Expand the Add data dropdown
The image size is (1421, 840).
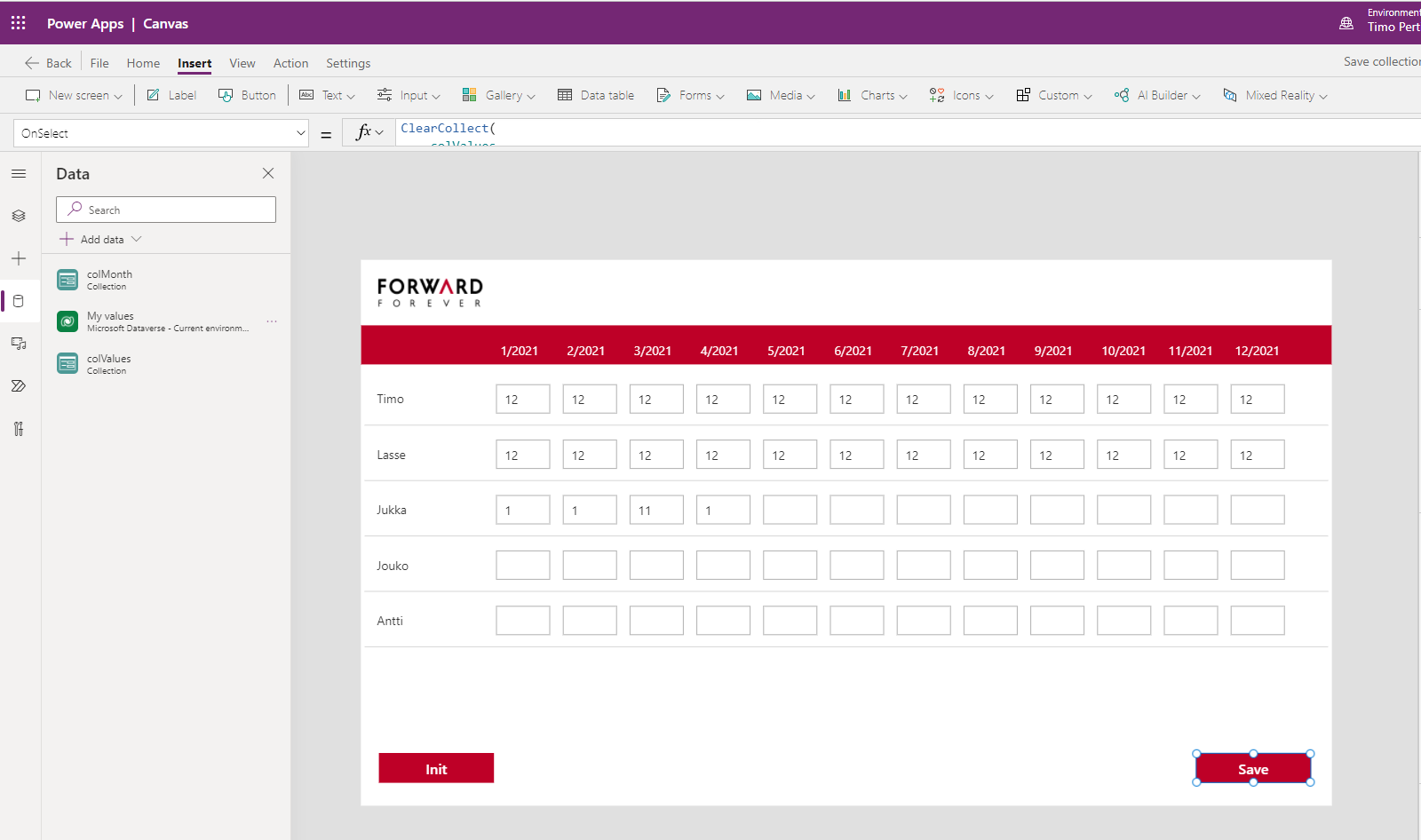tap(101, 239)
